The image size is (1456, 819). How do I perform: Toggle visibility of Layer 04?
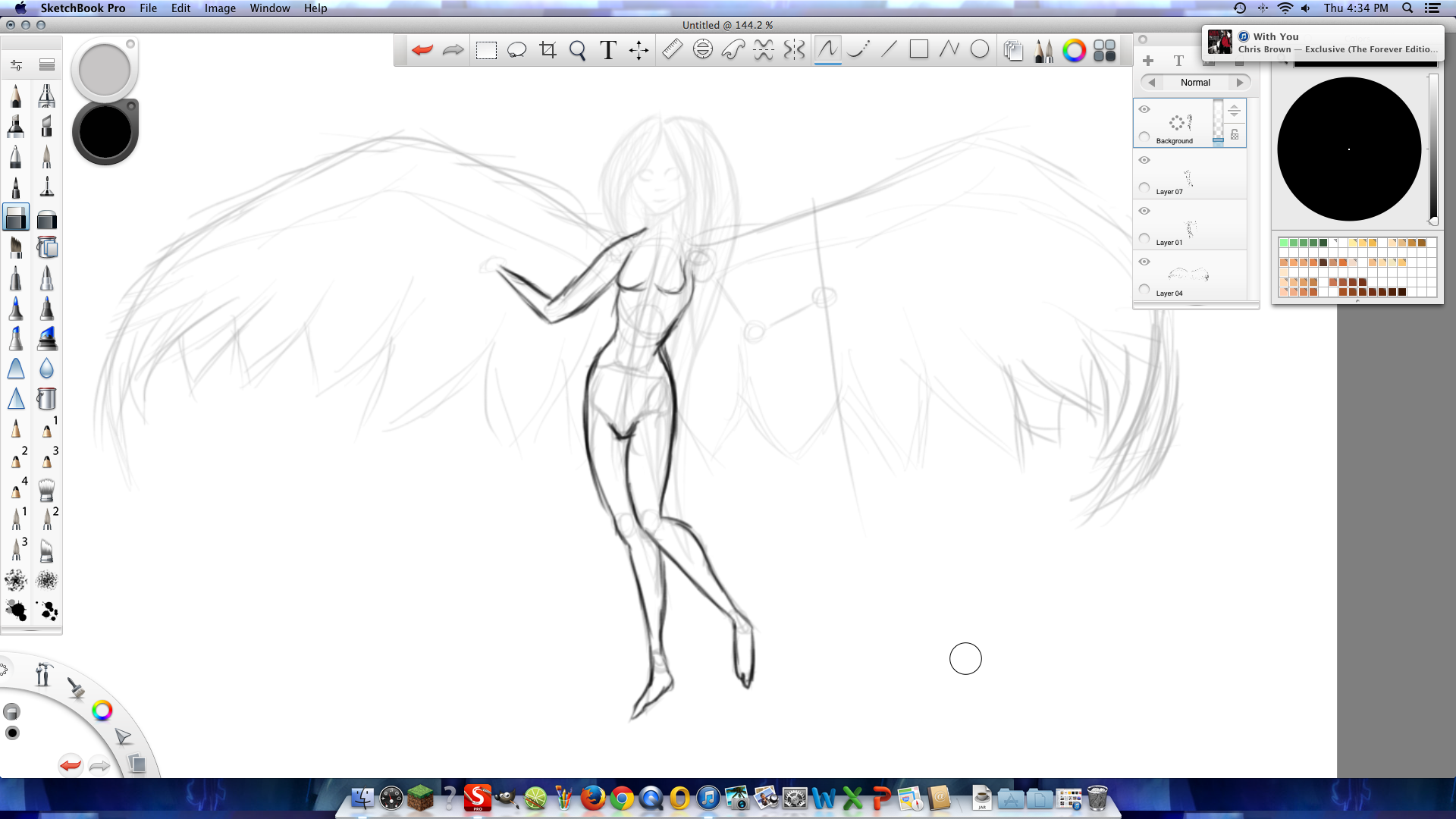pyautogui.click(x=1144, y=262)
